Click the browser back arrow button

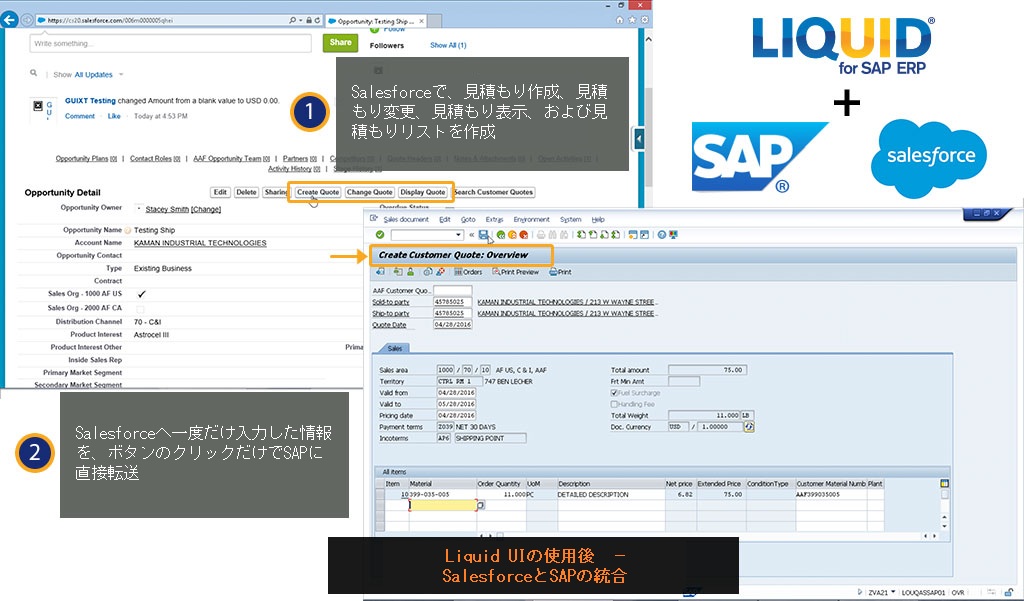point(11,20)
